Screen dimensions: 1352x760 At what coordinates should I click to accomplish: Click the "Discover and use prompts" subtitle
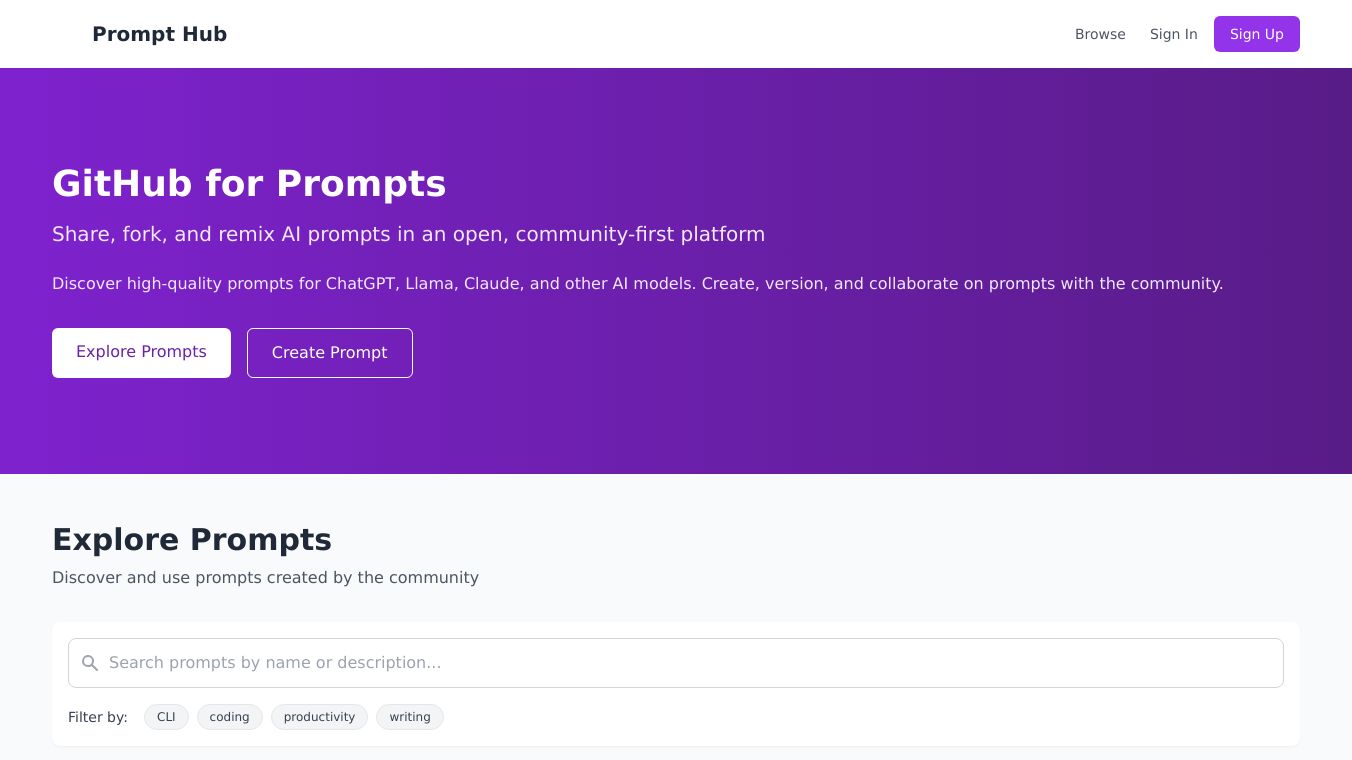pos(265,578)
